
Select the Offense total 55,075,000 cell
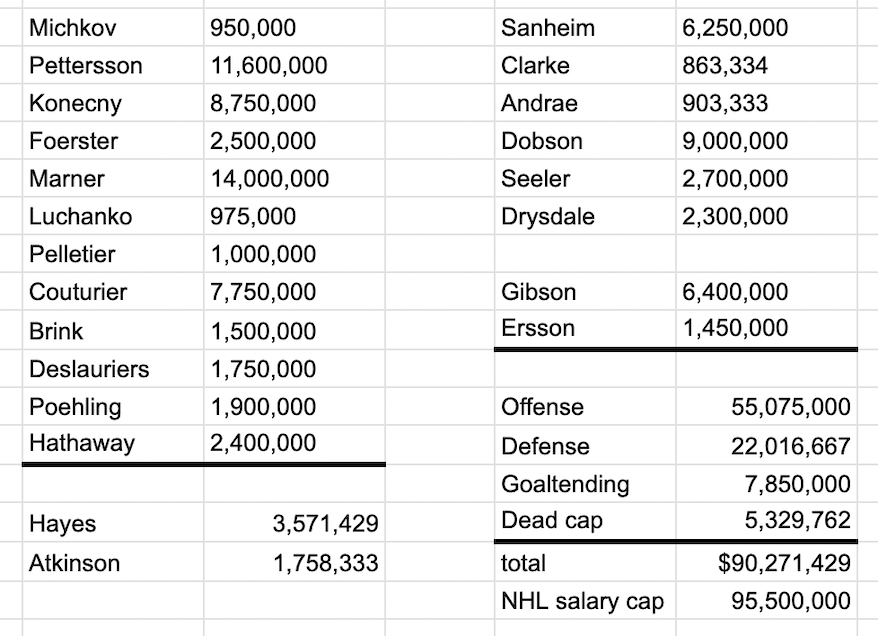pos(766,407)
